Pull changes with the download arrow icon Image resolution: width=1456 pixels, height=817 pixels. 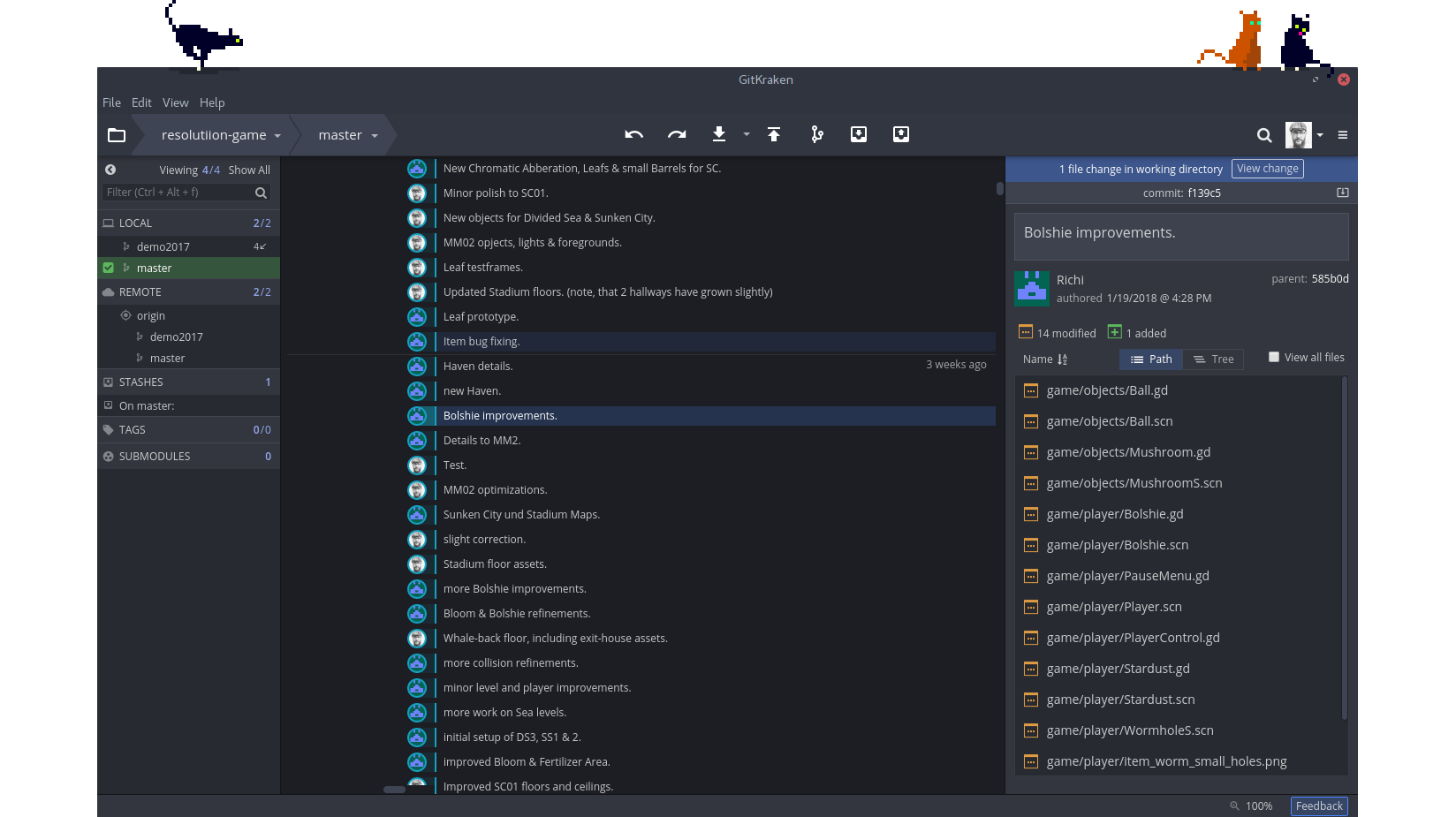point(719,134)
